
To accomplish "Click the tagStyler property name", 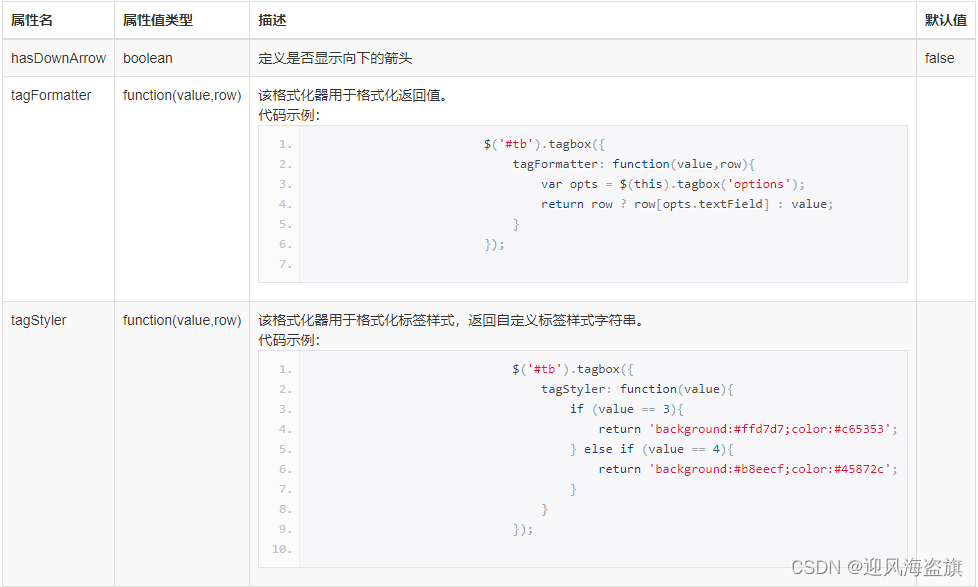I will (40, 320).
